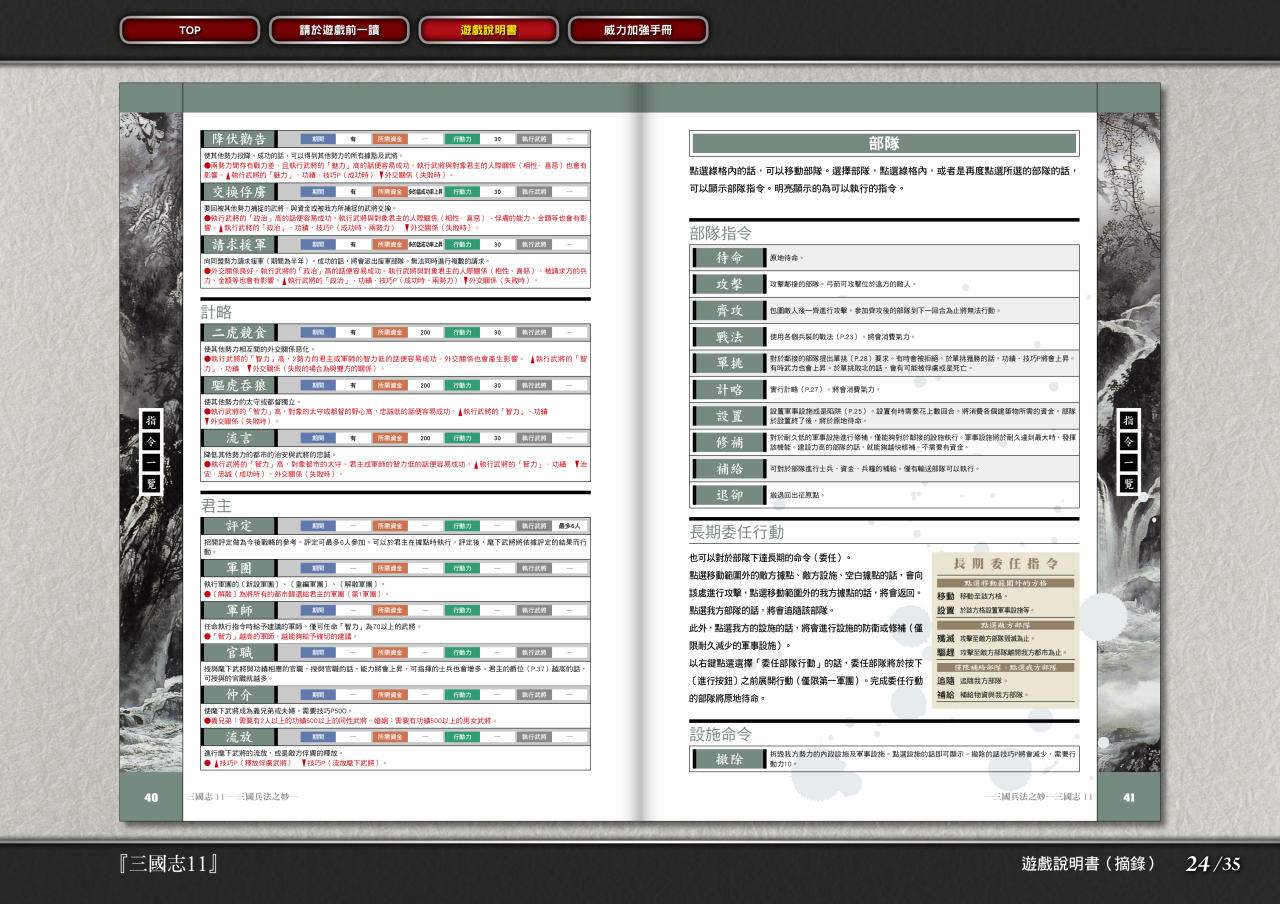Click the 評定 command label
This screenshot has height=904, width=1280.
240,525
